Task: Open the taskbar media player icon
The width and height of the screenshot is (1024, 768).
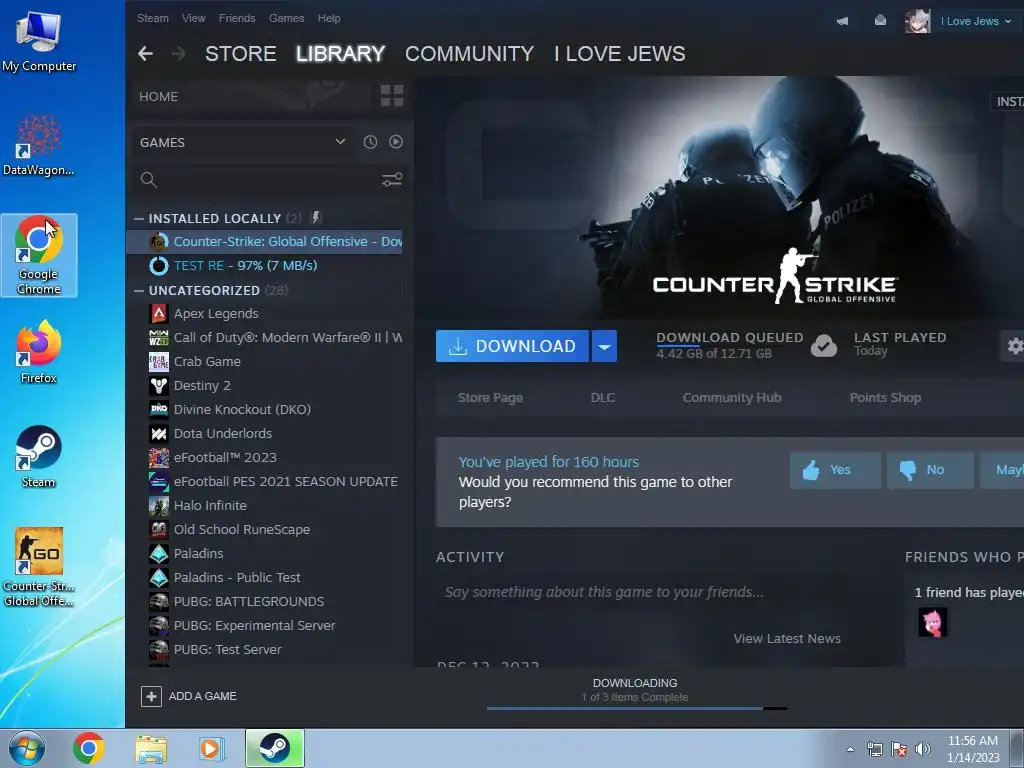Action: [x=211, y=749]
